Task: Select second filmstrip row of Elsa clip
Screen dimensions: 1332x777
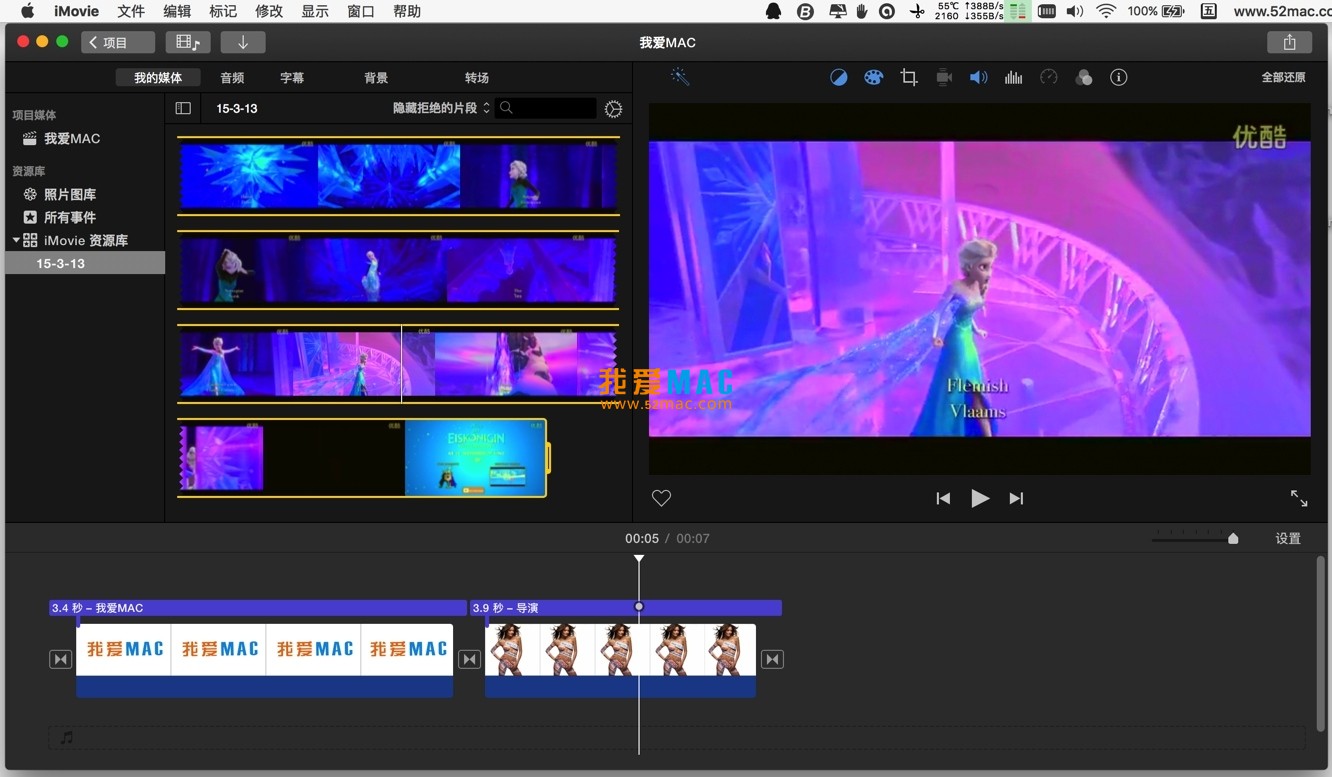Action: 398,270
